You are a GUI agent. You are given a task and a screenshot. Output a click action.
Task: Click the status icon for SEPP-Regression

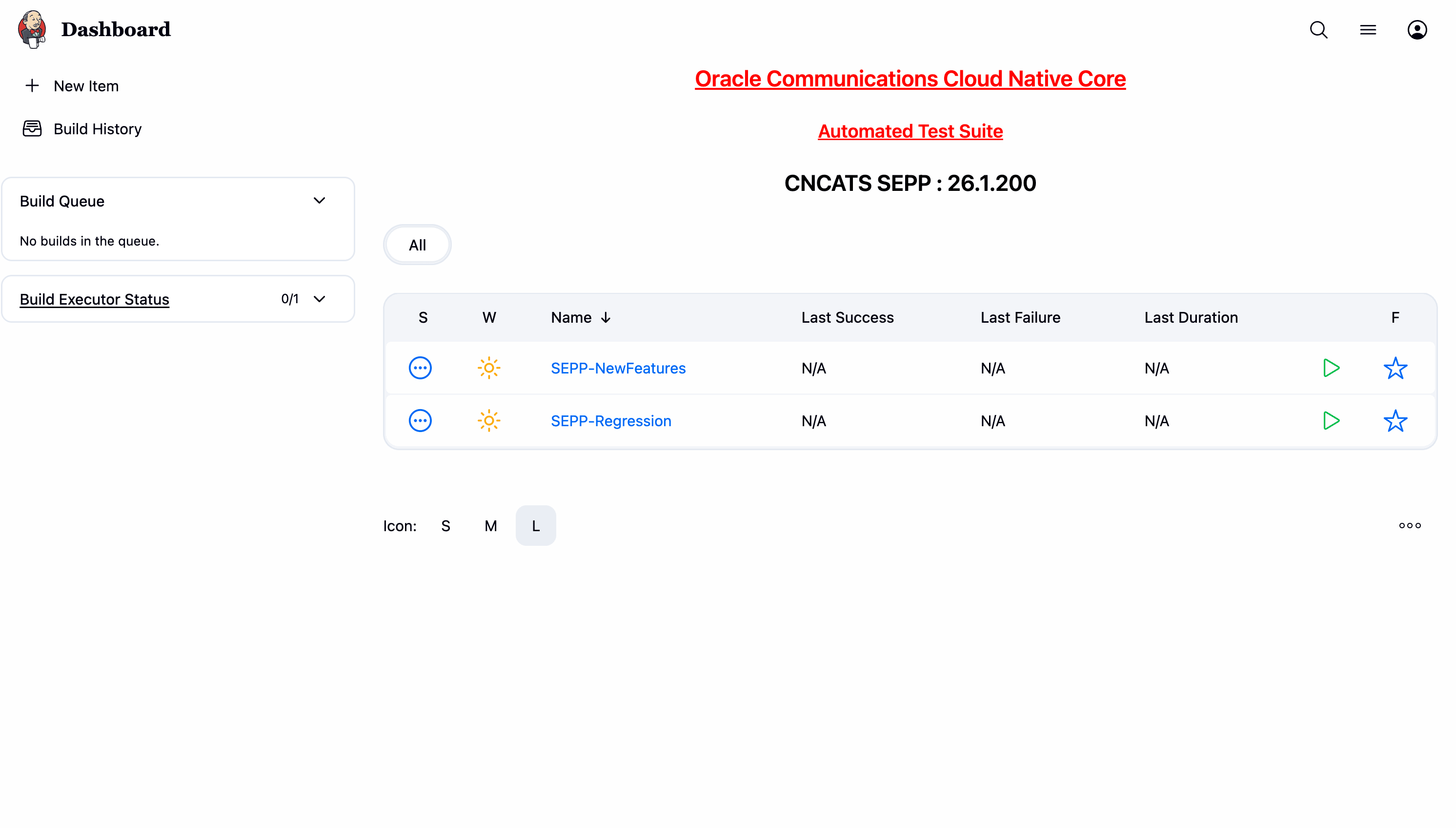[x=420, y=421]
